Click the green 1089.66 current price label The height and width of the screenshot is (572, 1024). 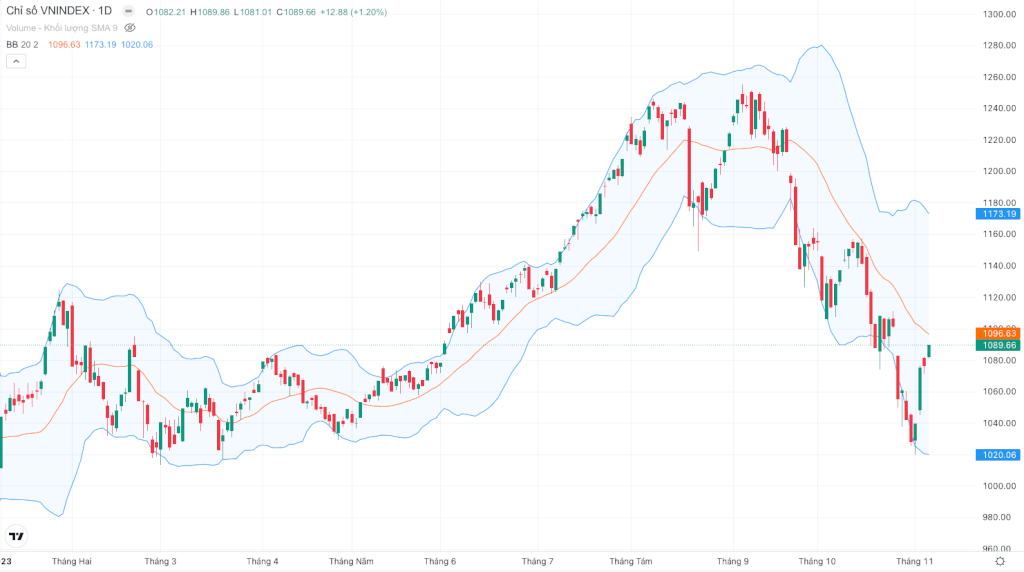pos(998,345)
